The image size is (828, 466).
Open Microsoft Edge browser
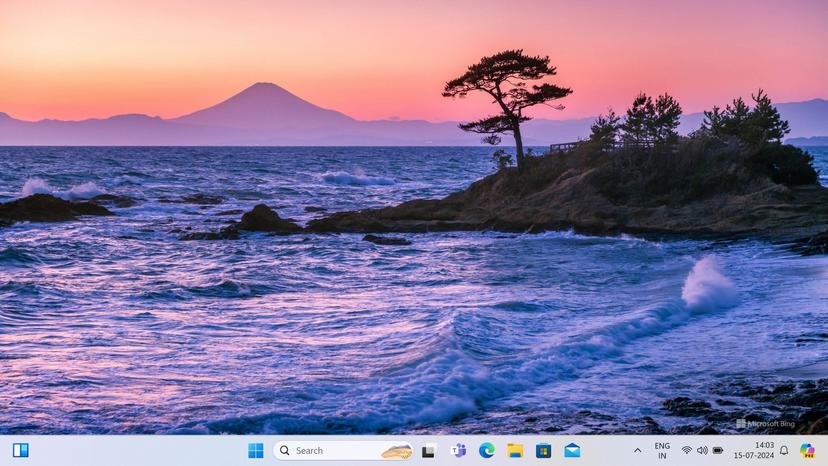pos(487,450)
